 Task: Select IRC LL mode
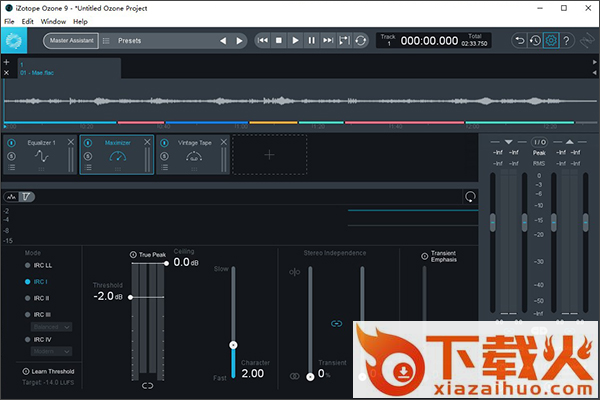27,265
